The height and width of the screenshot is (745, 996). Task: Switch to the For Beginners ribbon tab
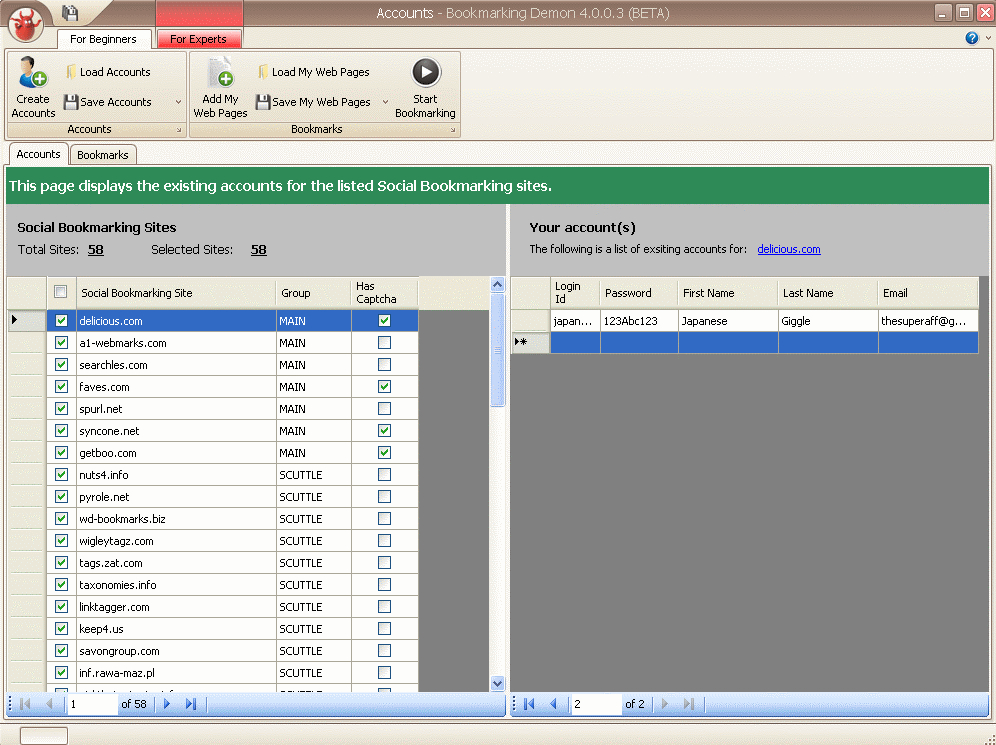pyautogui.click(x=104, y=39)
